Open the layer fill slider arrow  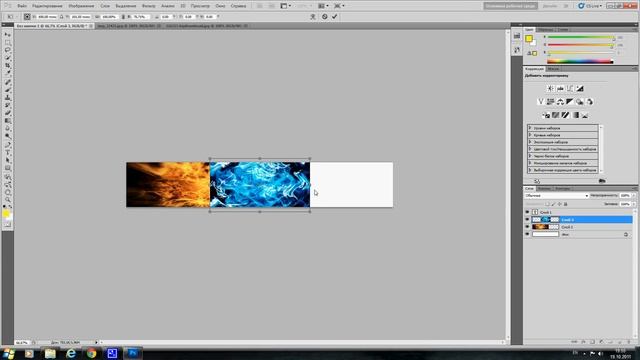click(x=633, y=204)
